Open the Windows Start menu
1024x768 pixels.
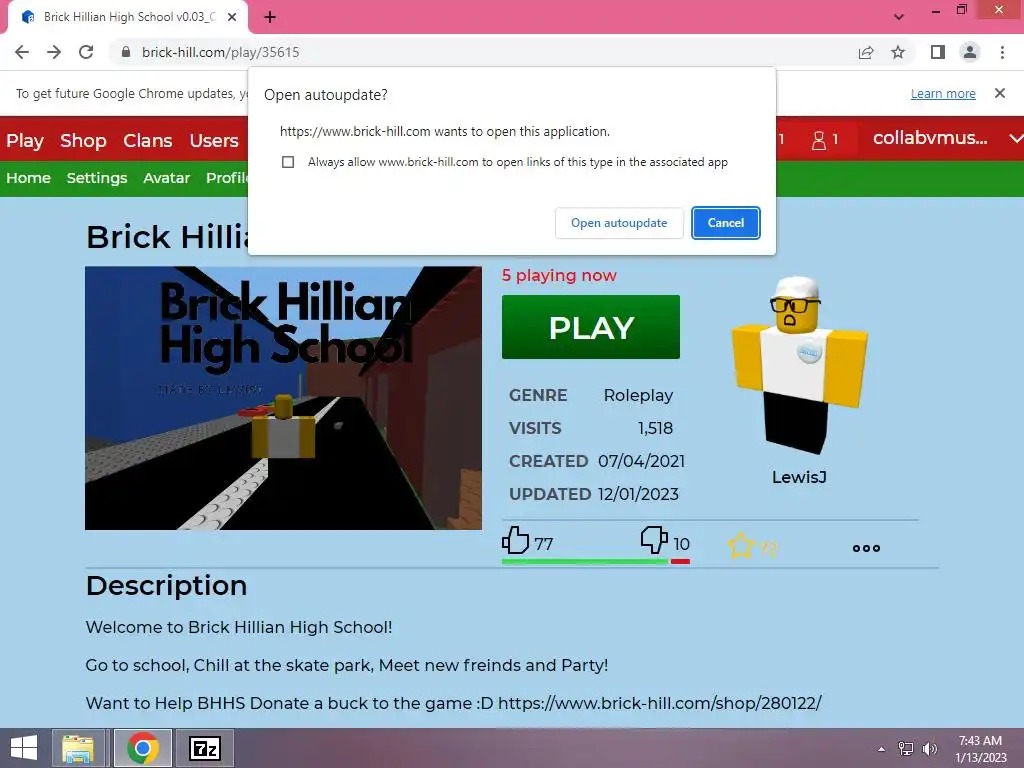[x=24, y=748]
